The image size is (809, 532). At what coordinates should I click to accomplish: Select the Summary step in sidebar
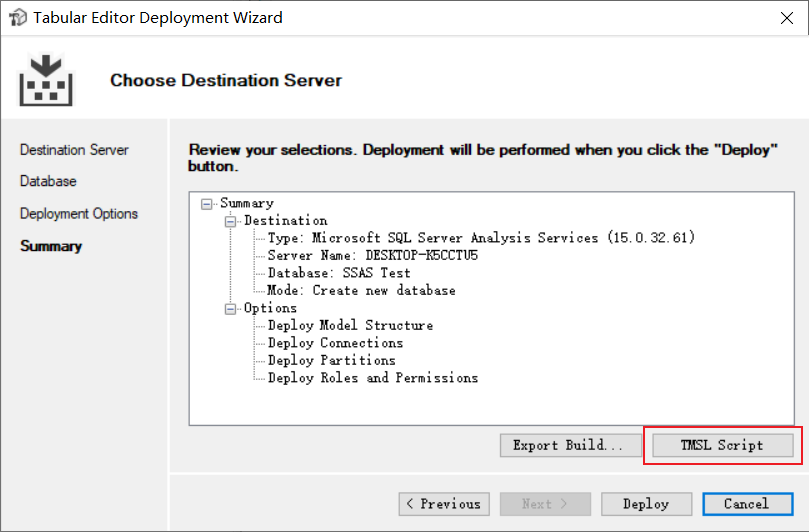pos(51,246)
